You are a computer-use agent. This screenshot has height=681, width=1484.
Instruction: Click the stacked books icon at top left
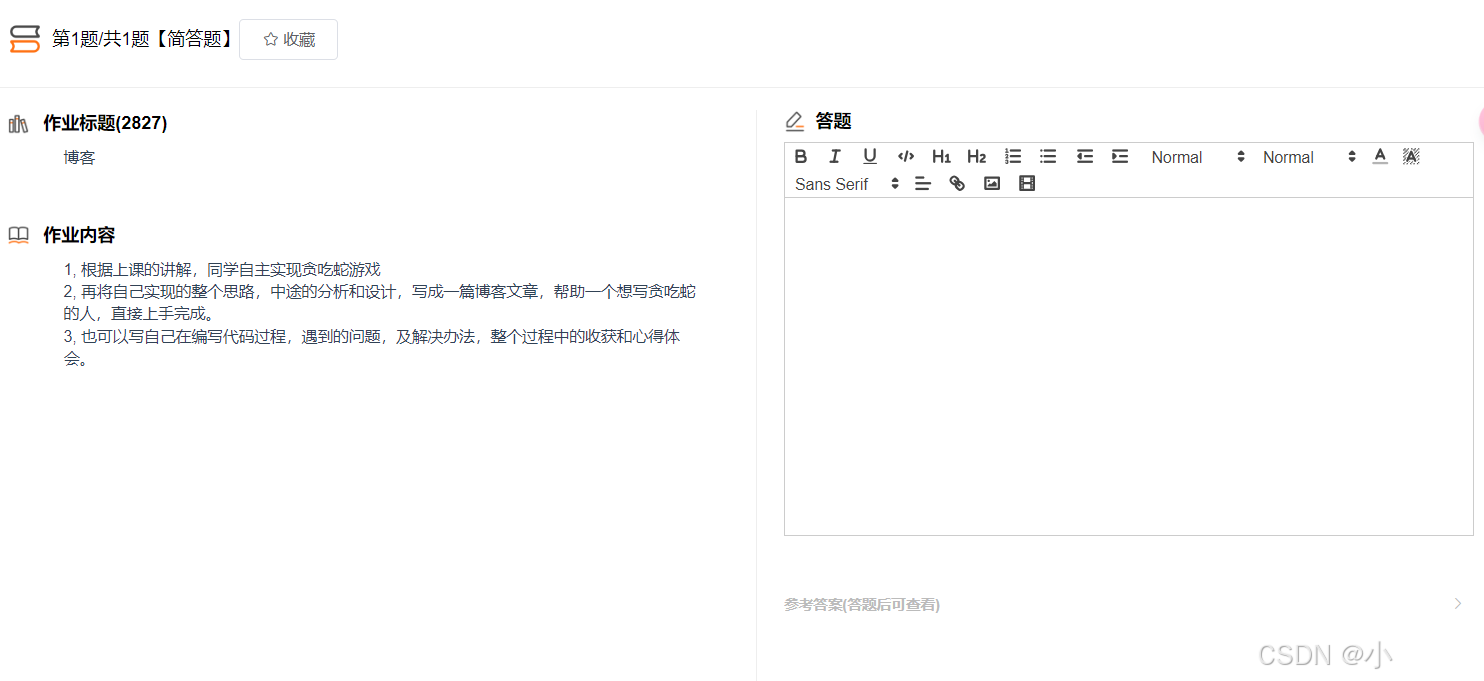[x=25, y=39]
